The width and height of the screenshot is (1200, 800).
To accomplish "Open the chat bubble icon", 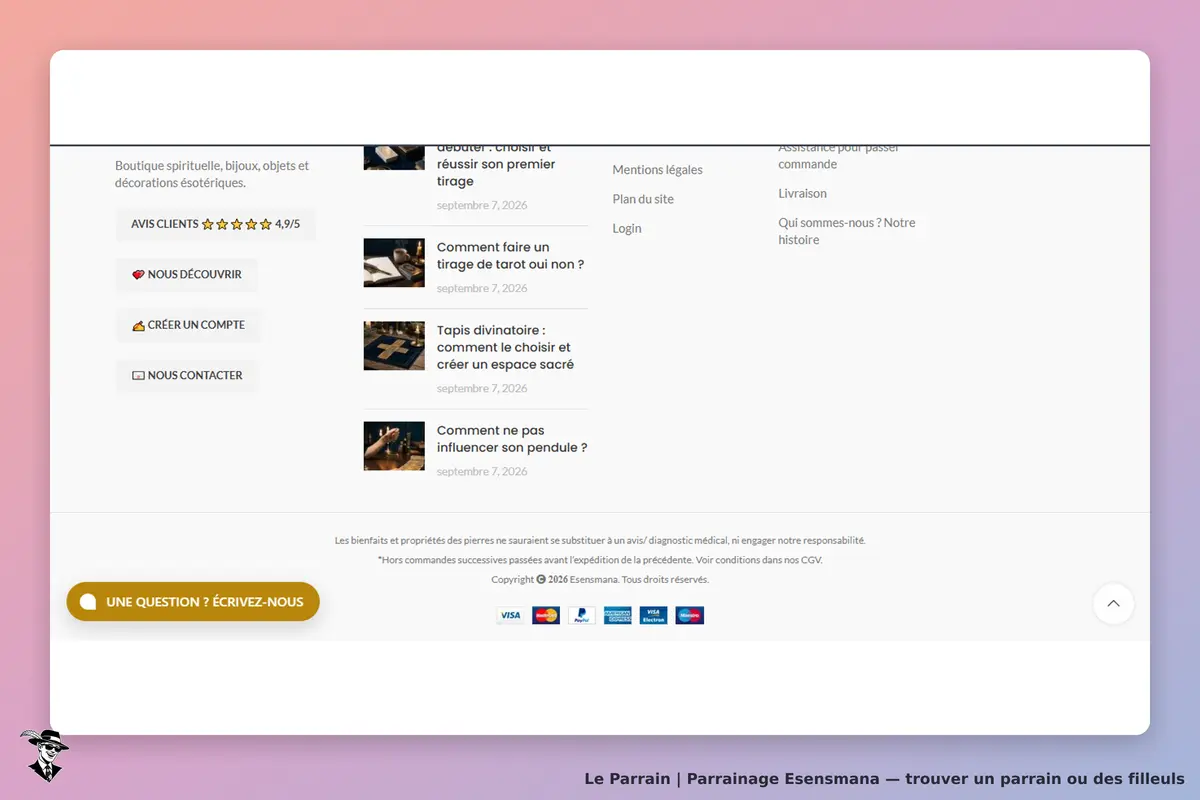I will (x=88, y=602).
